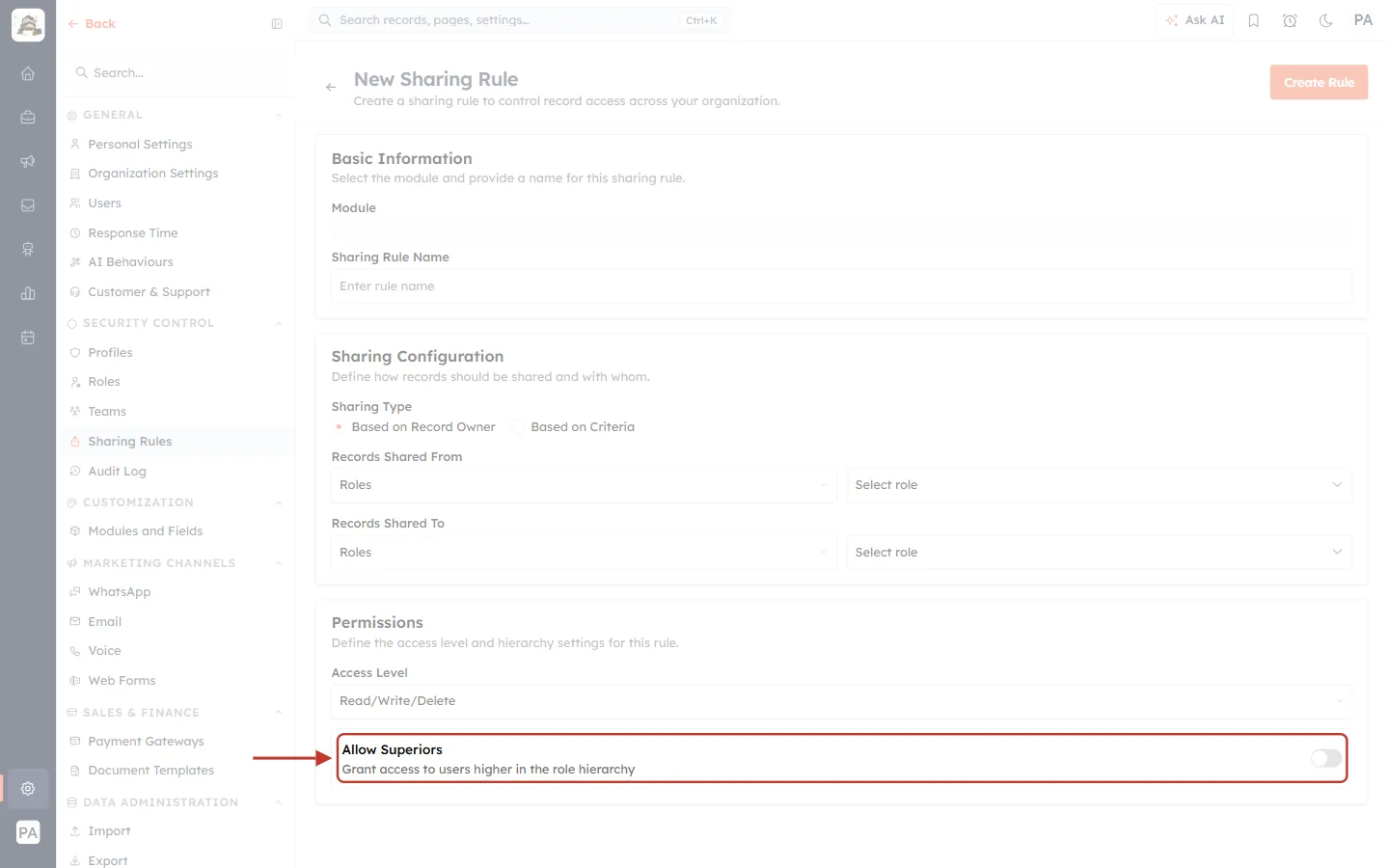The height and width of the screenshot is (868, 1389).
Task: Click the sidebar Search field
Action: click(x=175, y=73)
